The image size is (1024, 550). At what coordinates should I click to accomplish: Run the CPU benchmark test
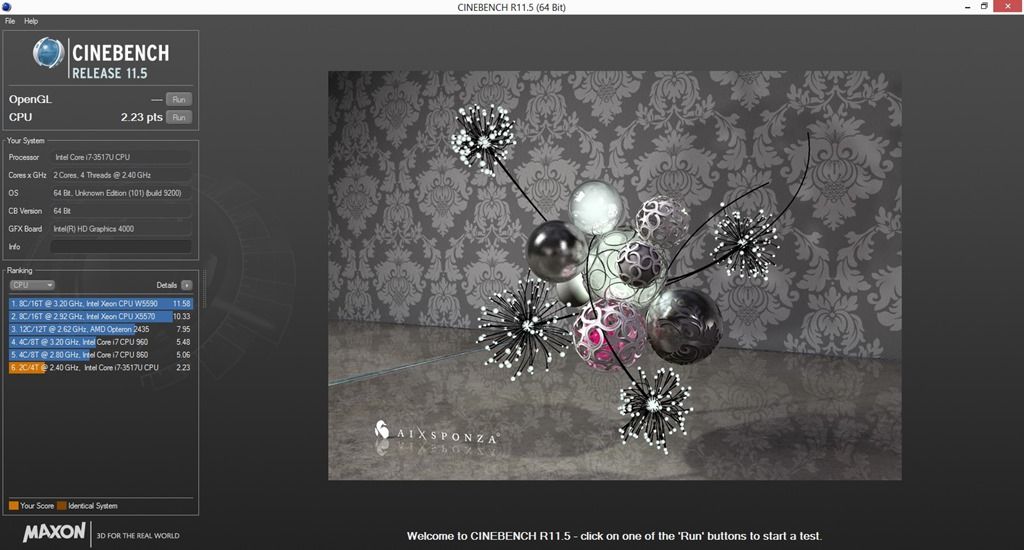(178, 117)
